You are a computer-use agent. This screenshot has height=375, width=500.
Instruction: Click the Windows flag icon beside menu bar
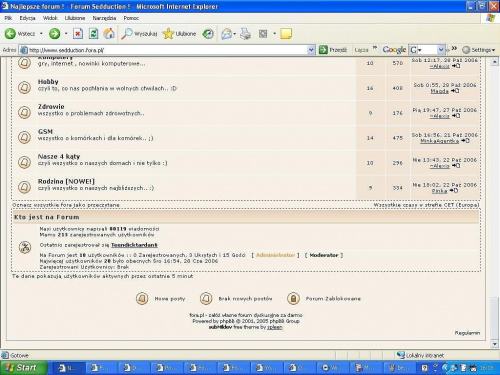pos(491,18)
